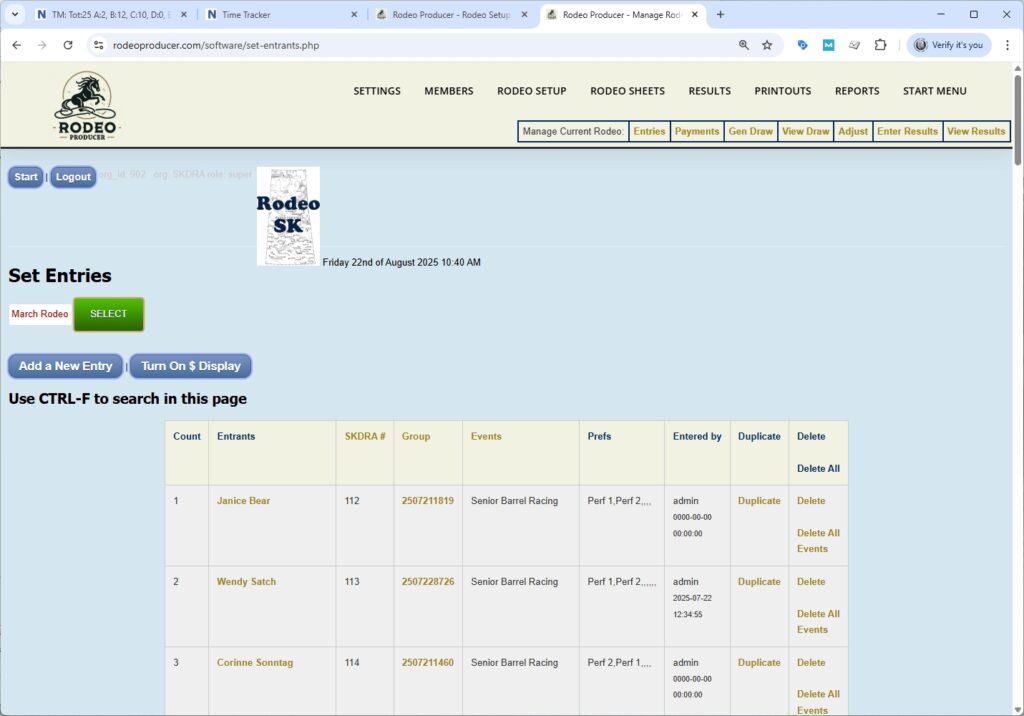
Task: Click the Rodeo Producer horse logo
Action: click(86, 106)
